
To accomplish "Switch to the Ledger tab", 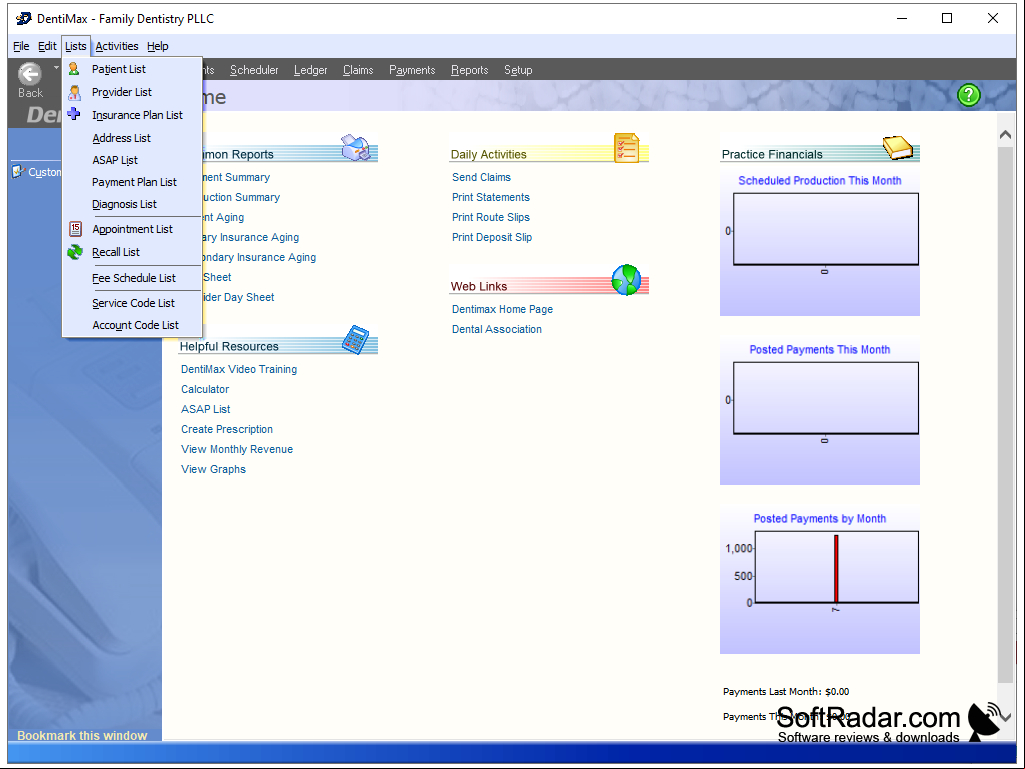I will coord(311,70).
